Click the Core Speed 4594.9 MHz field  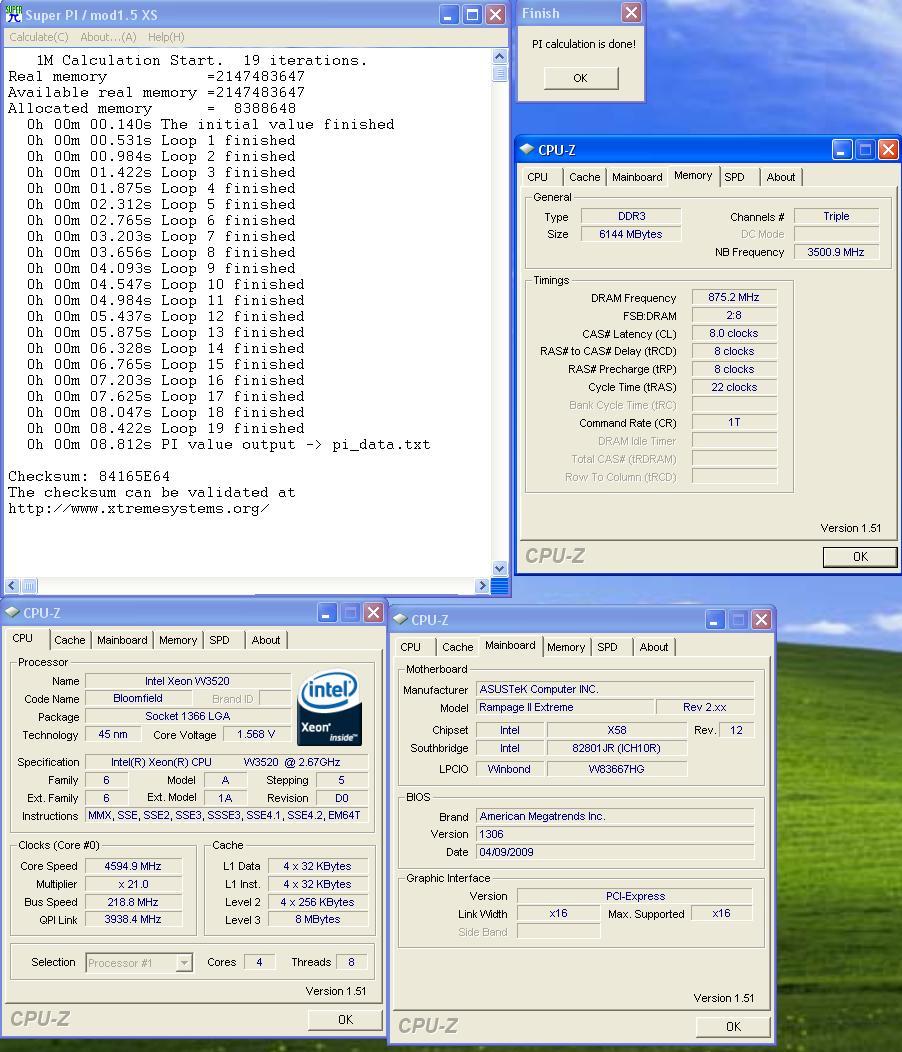point(133,866)
